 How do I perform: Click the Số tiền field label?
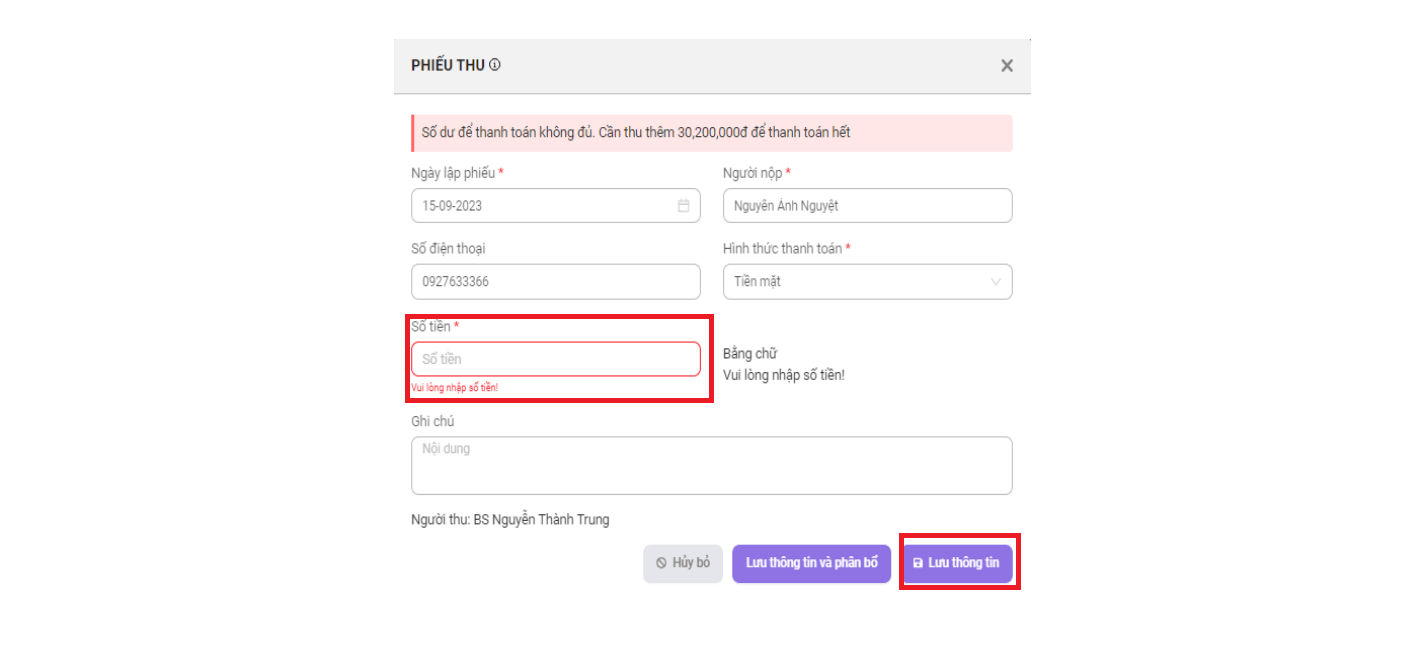(435, 327)
